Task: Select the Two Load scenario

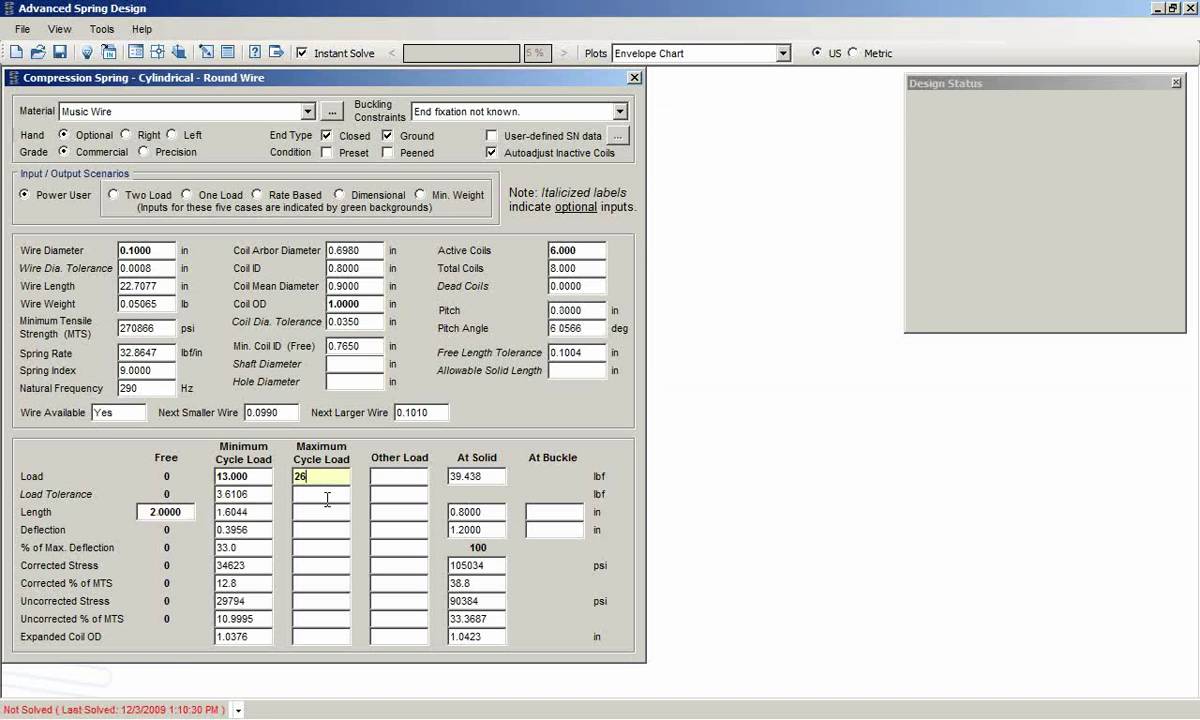Action: point(113,194)
